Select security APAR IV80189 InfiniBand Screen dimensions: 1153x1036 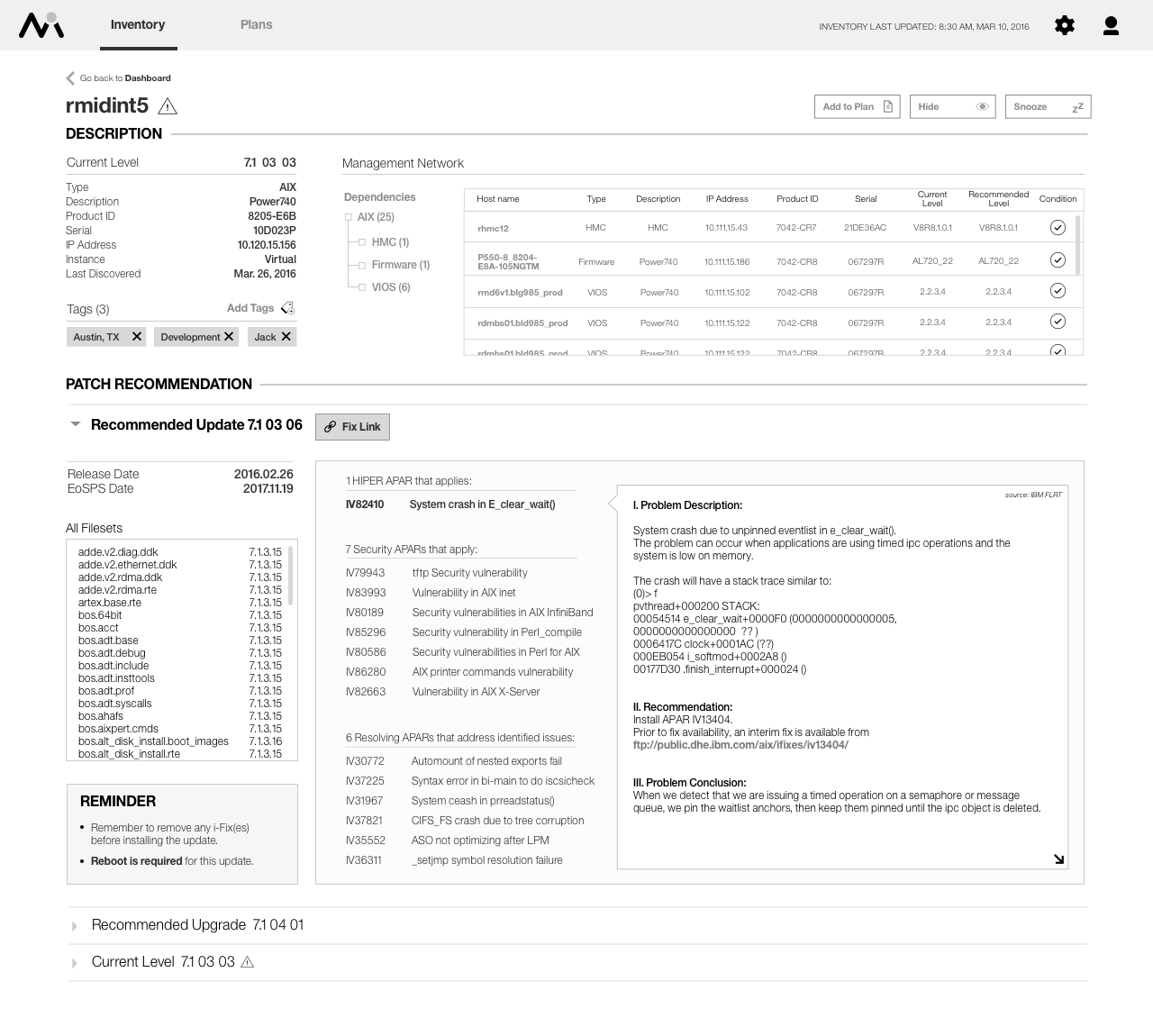pos(469,613)
